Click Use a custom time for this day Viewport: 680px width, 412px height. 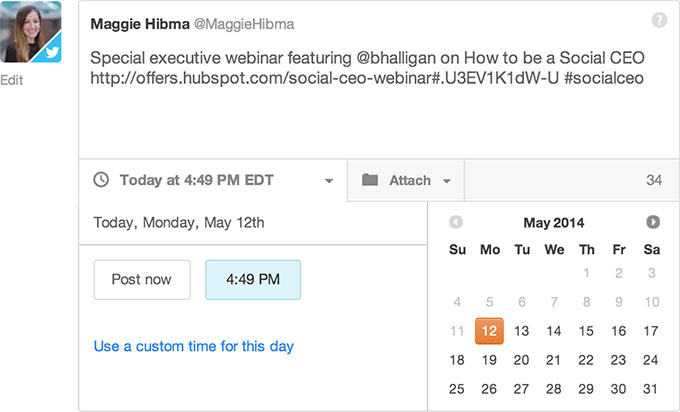point(194,346)
